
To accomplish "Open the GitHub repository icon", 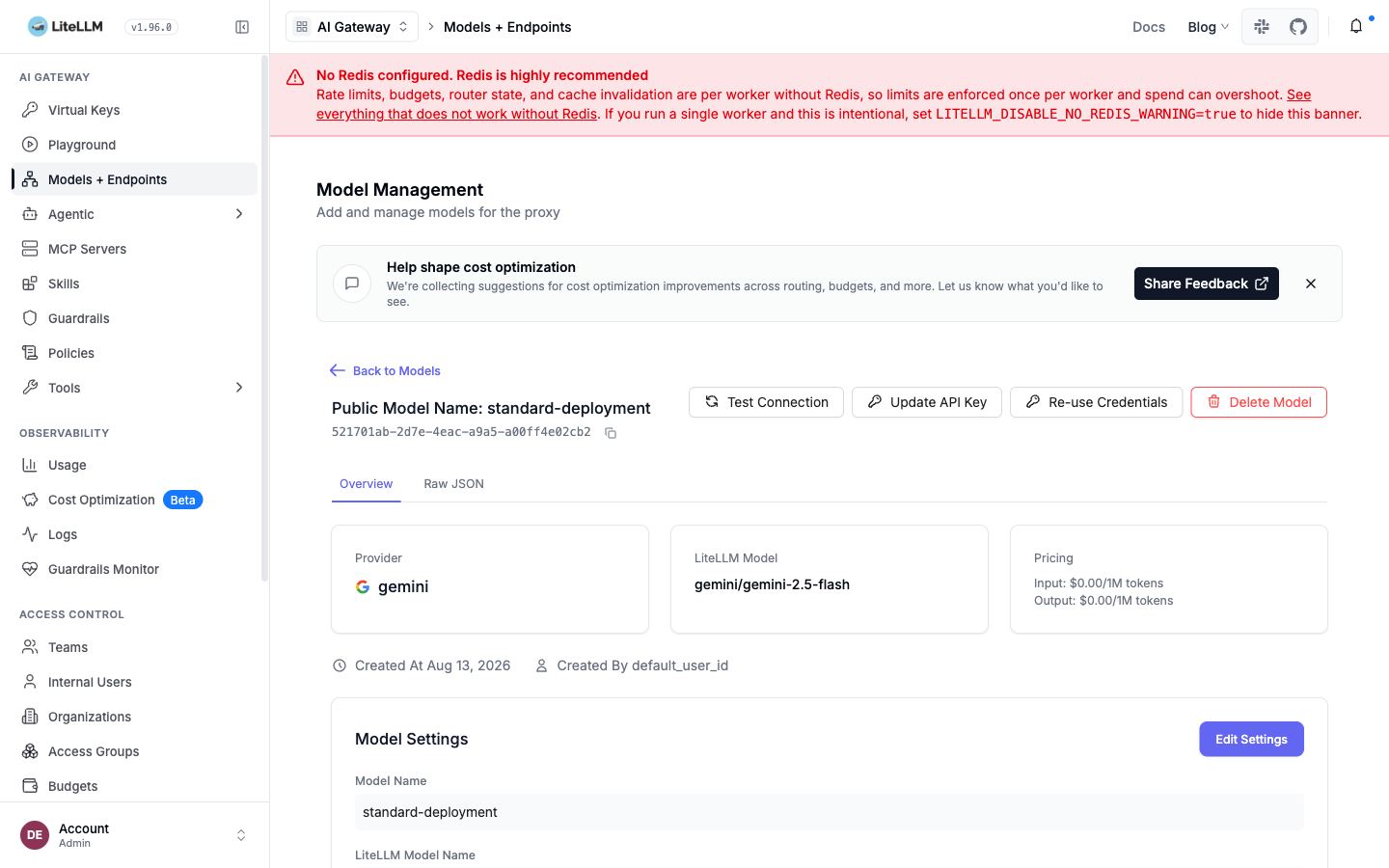I will click(x=1298, y=27).
